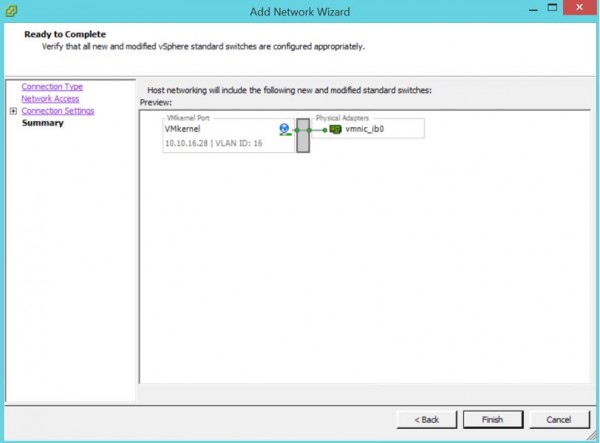Click the vSphere client icon in title bar

[11, 11]
